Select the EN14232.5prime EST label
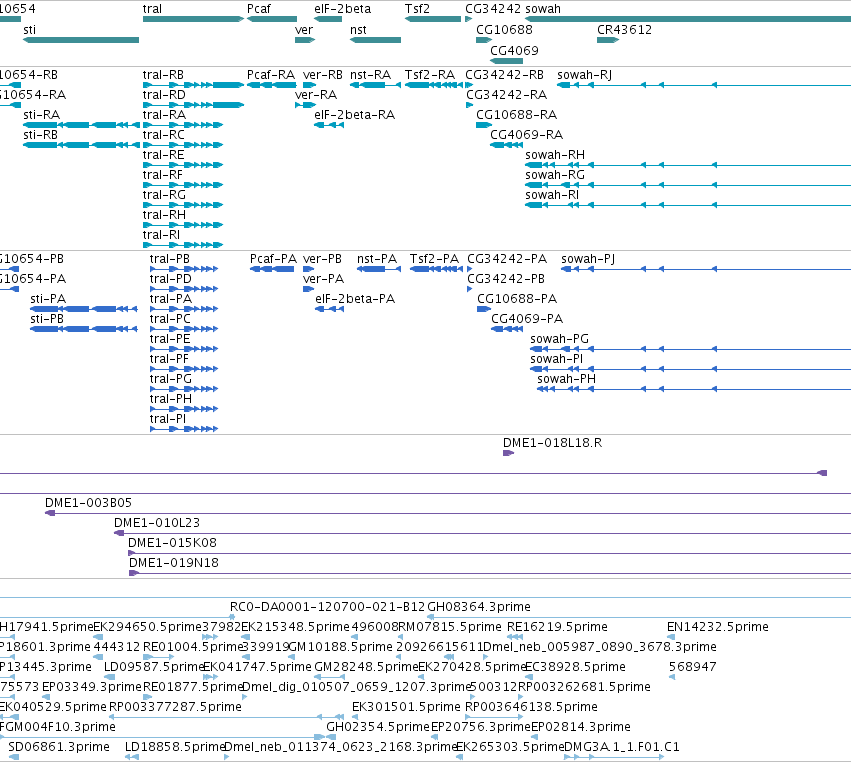Screen dimensions: 851x762 pyautogui.click(x=717, y=626)
